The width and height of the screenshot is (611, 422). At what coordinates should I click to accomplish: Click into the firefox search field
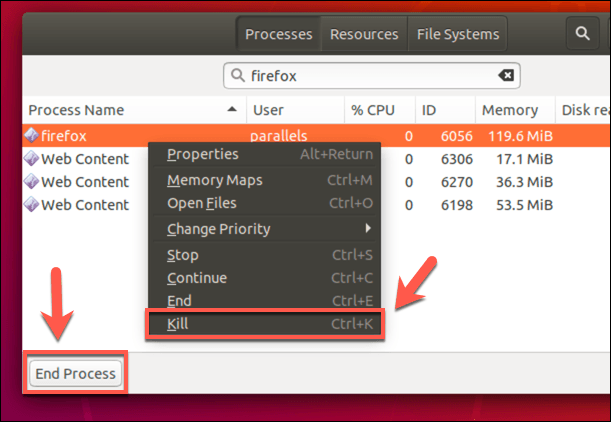[370, 75]
